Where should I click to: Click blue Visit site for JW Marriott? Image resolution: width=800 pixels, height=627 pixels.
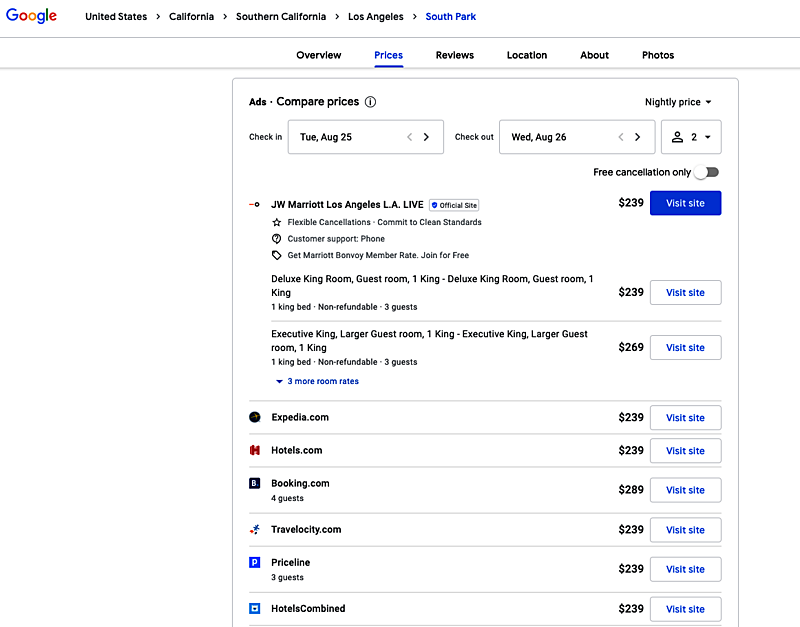click(x=685, y=203)
